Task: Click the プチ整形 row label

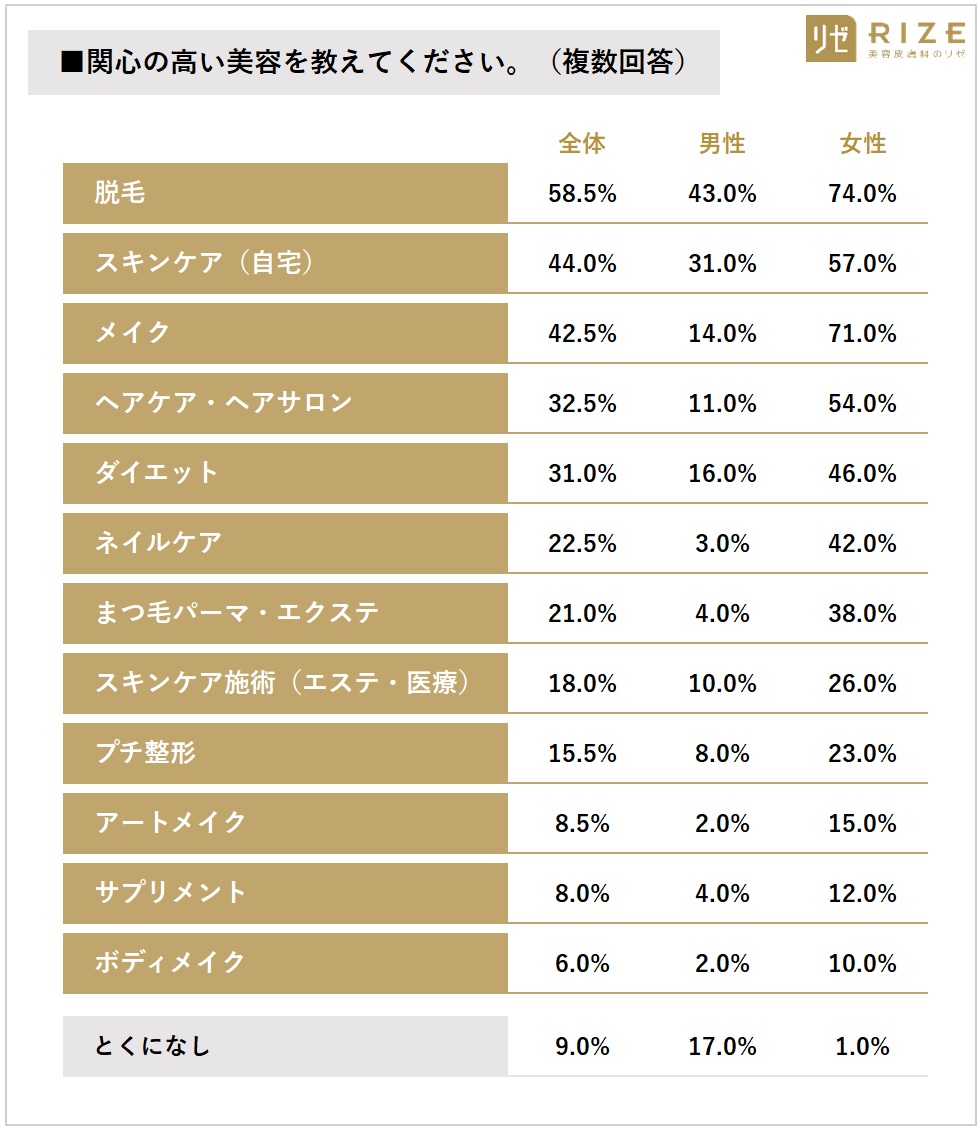Action: [146, 754]
